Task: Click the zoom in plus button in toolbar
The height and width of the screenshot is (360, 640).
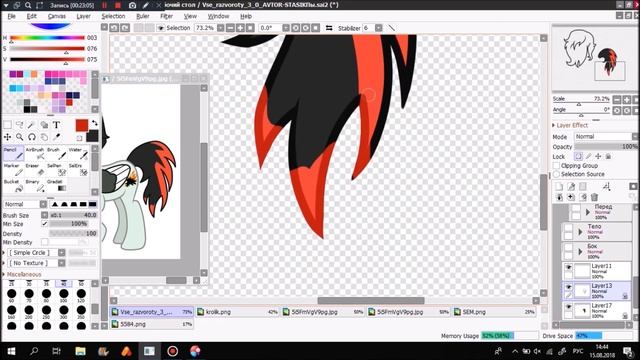Action: pos(240,28)
